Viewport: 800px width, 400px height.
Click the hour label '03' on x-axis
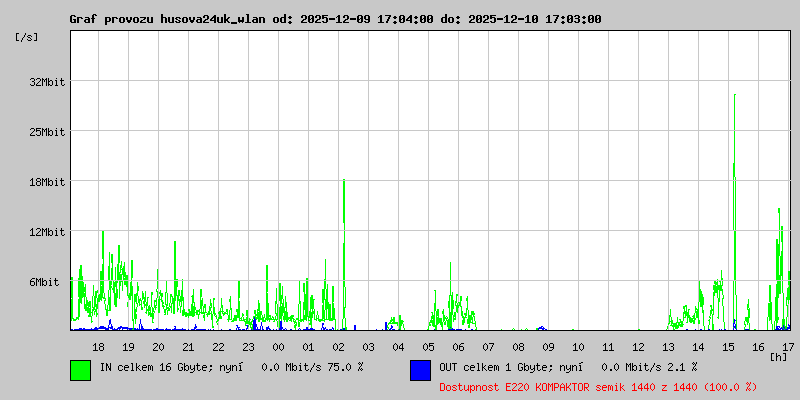[x=368, y=347]
